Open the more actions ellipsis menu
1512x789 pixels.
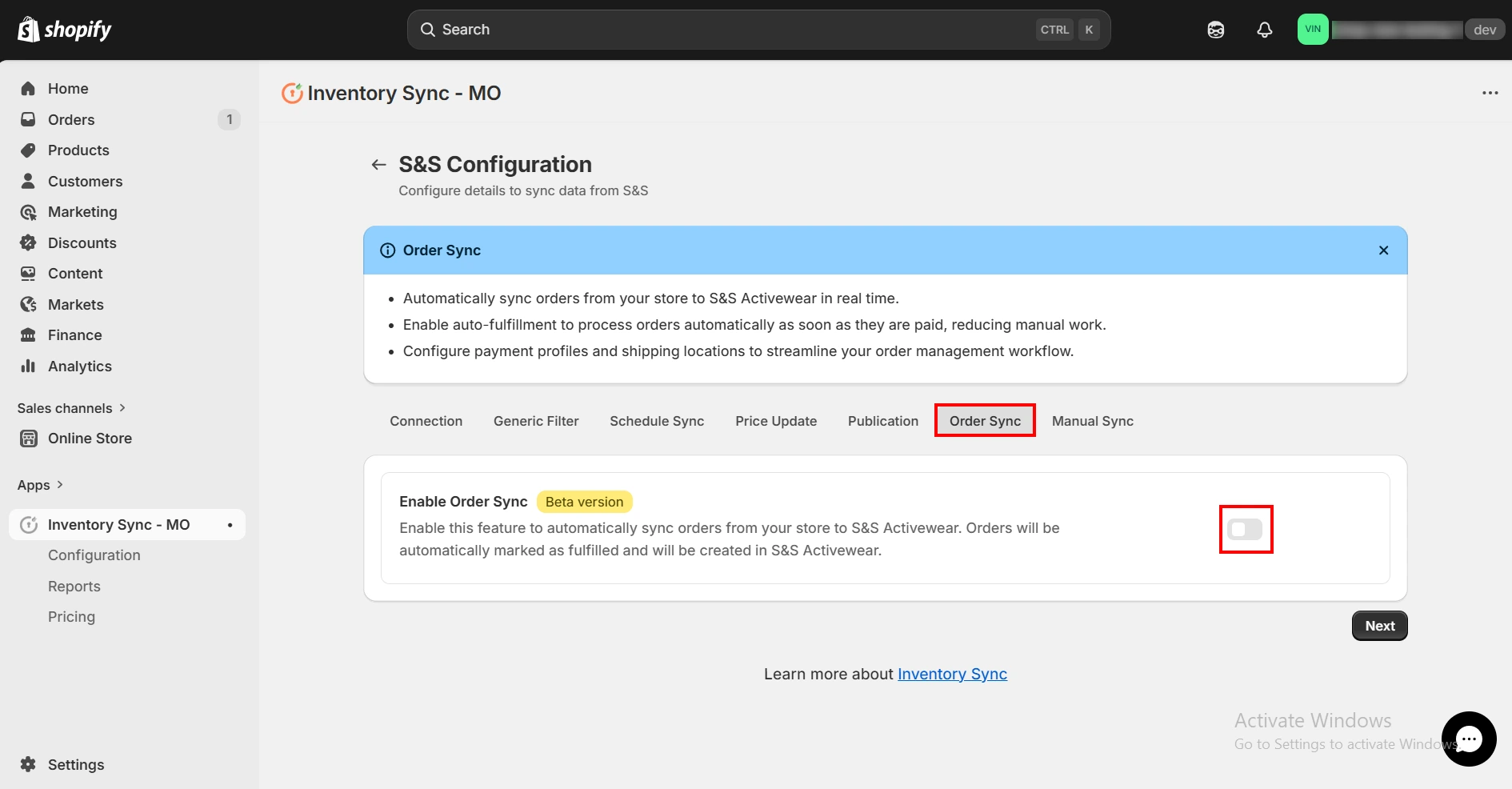[x=1490, y=93]
